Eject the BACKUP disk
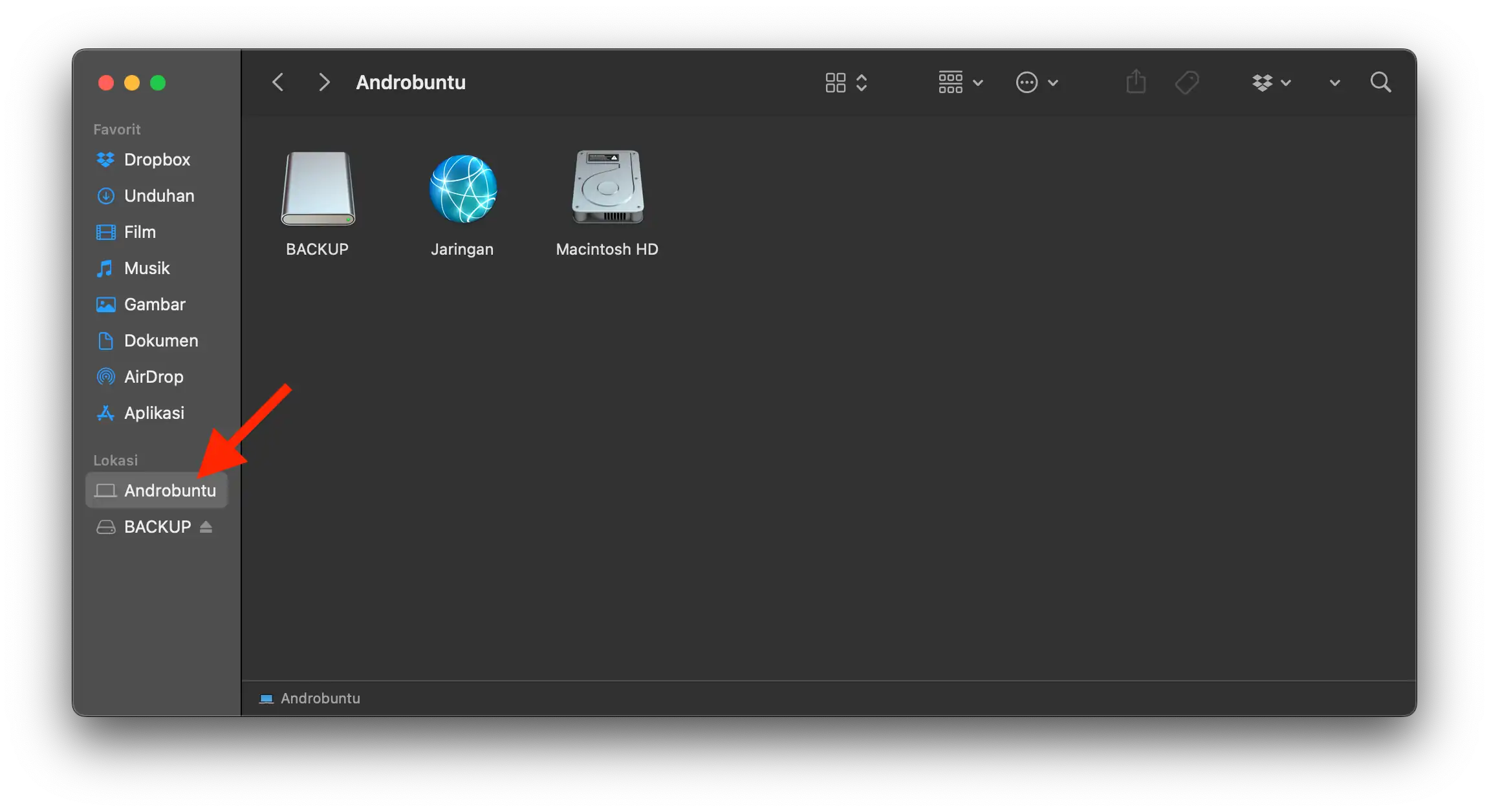The height and width of the screenshot is (812, 1489). [205, 527]
